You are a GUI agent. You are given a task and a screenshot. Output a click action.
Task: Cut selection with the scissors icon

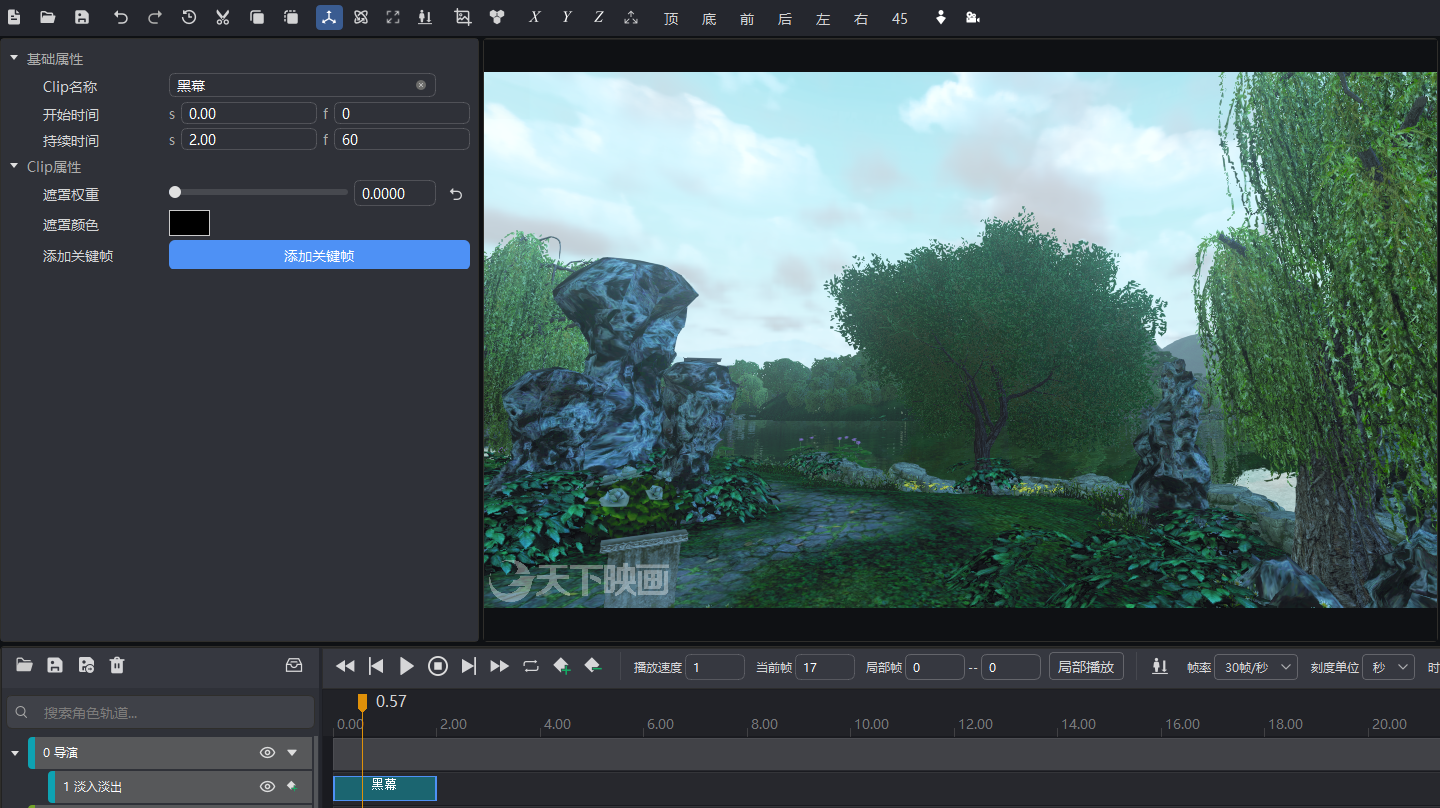point(223,17)
